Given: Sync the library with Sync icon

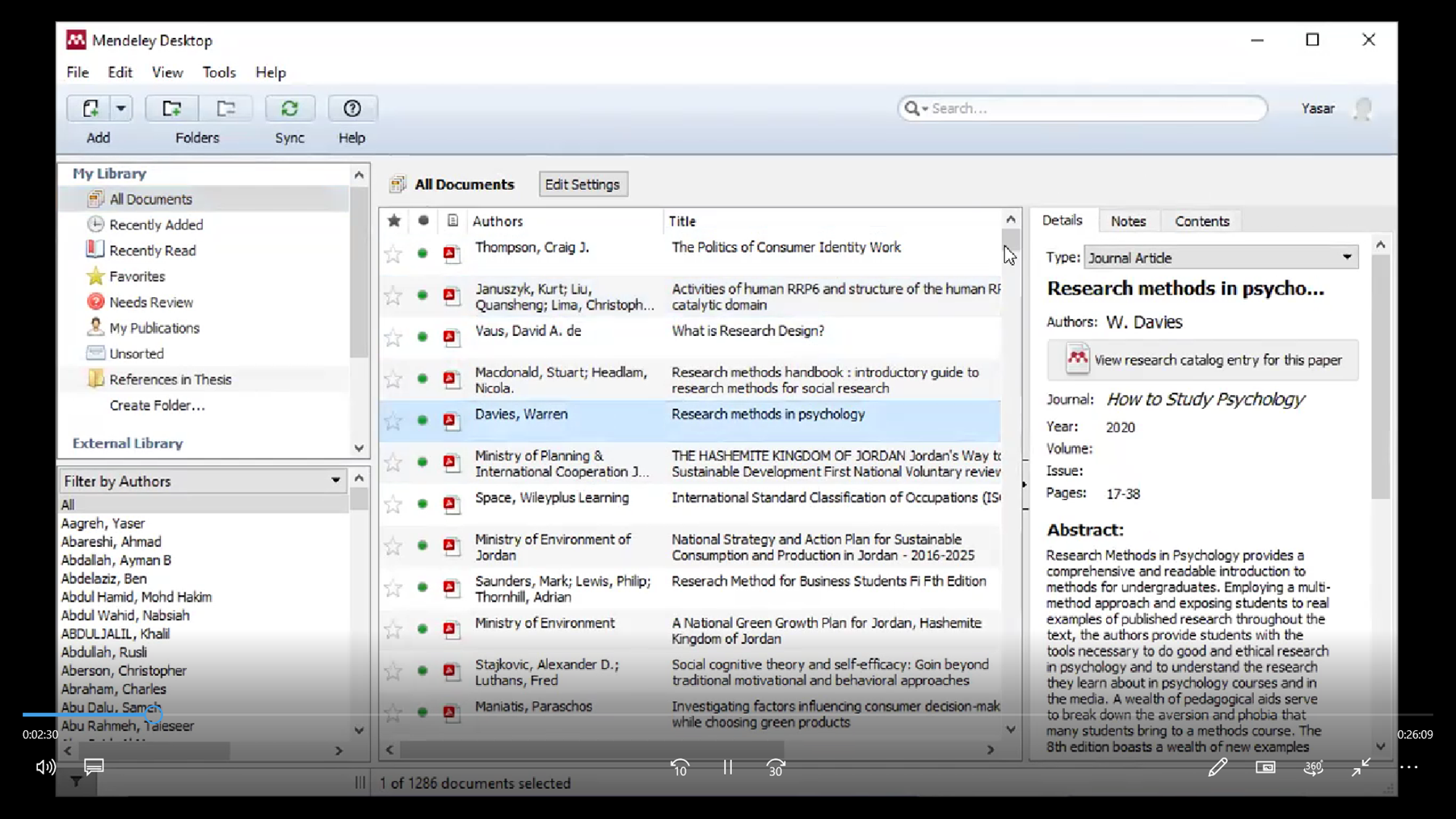Looking at the screenshot, I should [289, 108].
